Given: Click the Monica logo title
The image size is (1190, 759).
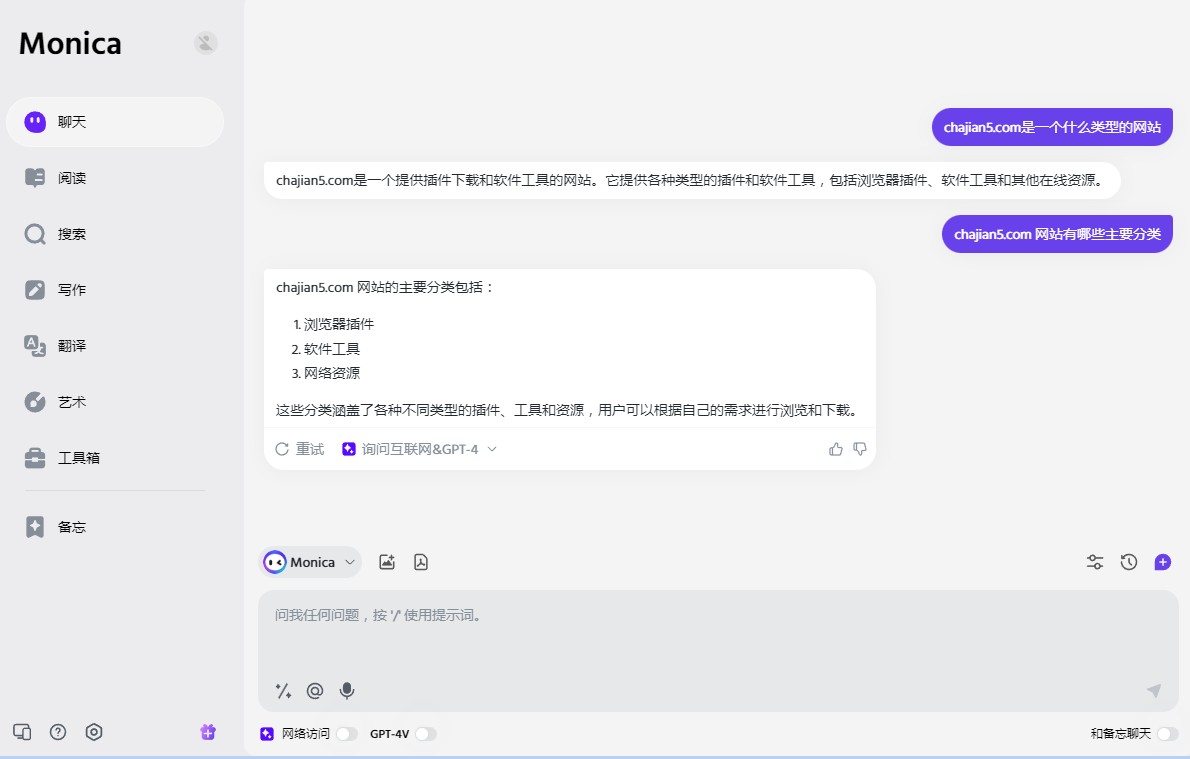Looking at the screenshot, I should [x=70, y=43].
